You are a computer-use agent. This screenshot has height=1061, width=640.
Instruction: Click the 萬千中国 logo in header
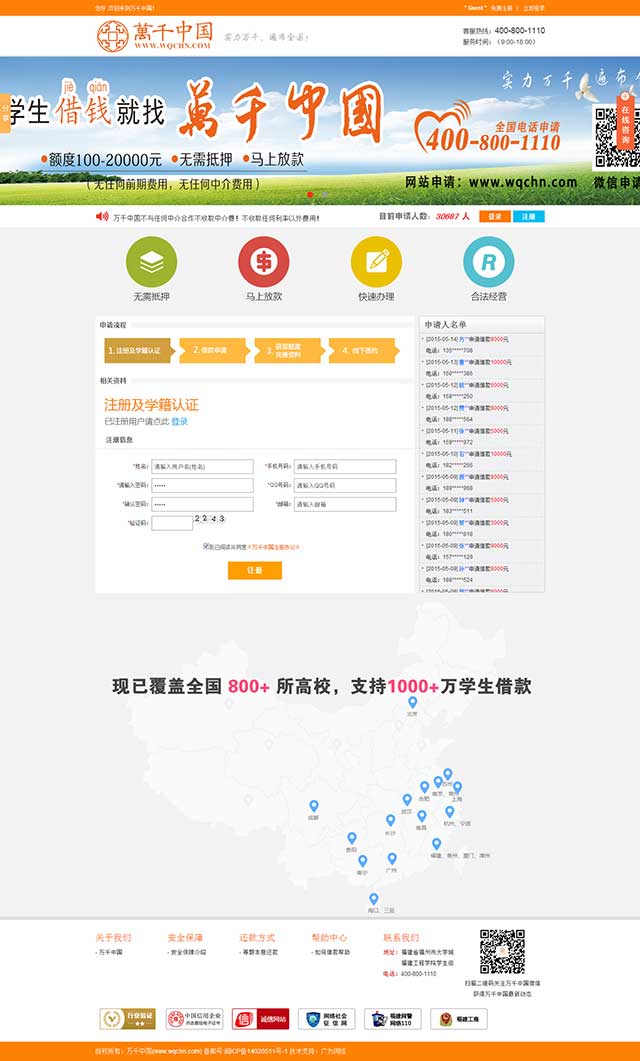click(155, 35)
